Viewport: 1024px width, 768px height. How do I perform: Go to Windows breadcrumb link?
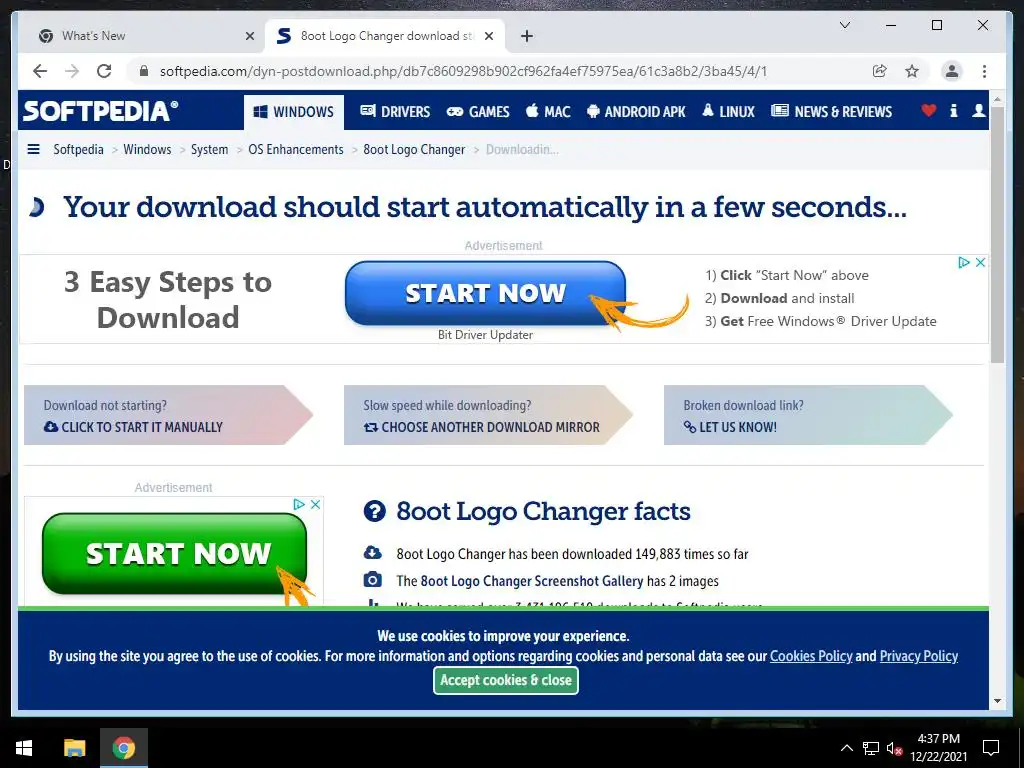[147, 150]
